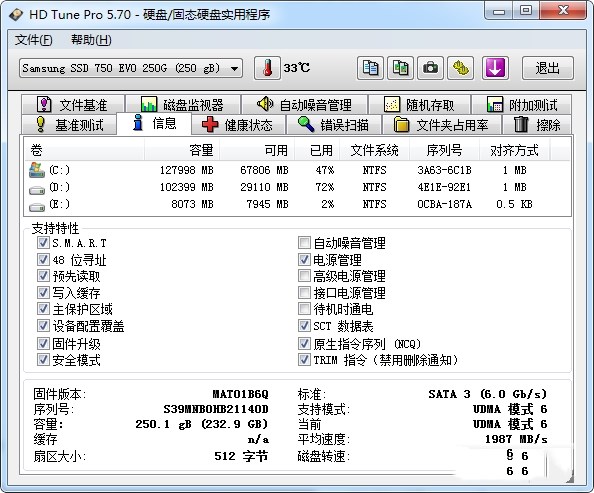Sort by the 容量 column header

[181, 150]
